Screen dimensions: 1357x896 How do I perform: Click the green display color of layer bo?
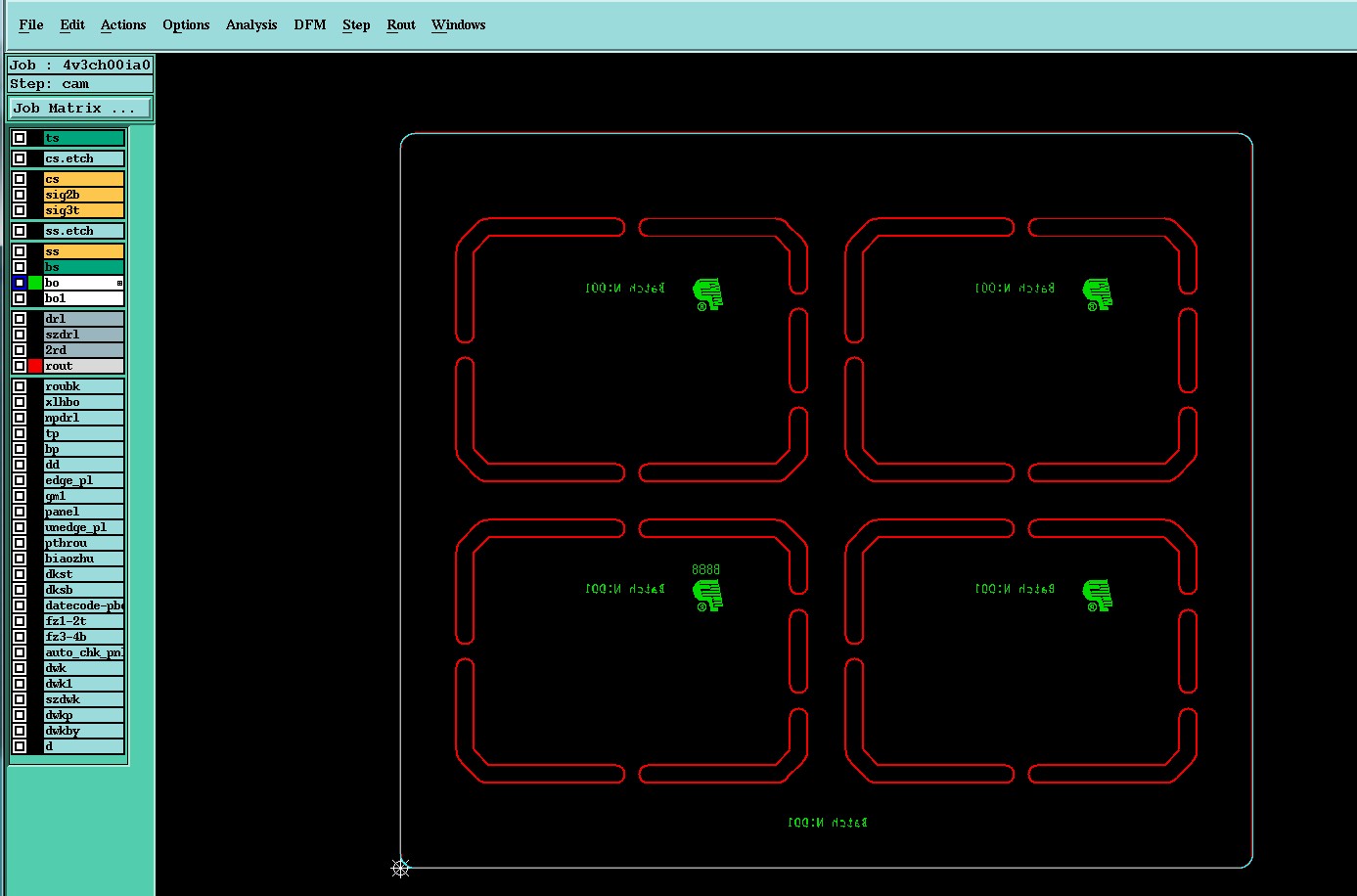(x=35, y=283)
